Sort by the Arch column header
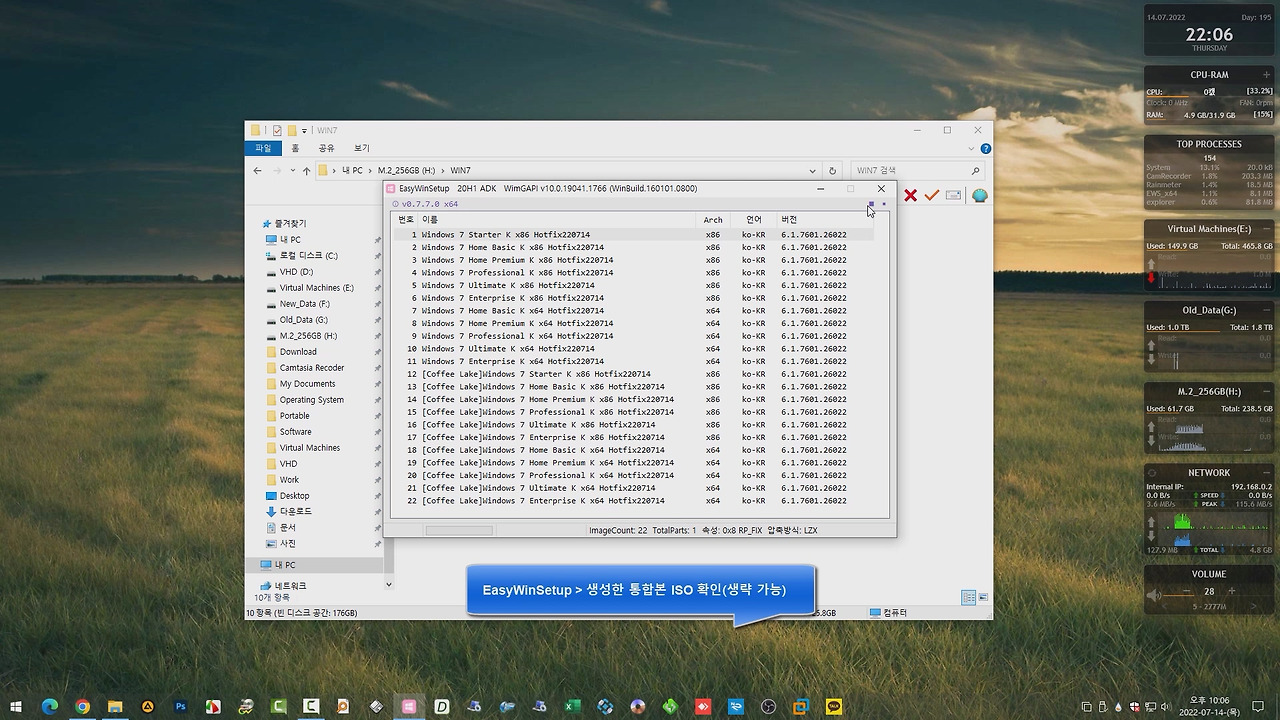This screenshot has width=1280, height=720. click(713, 219)
